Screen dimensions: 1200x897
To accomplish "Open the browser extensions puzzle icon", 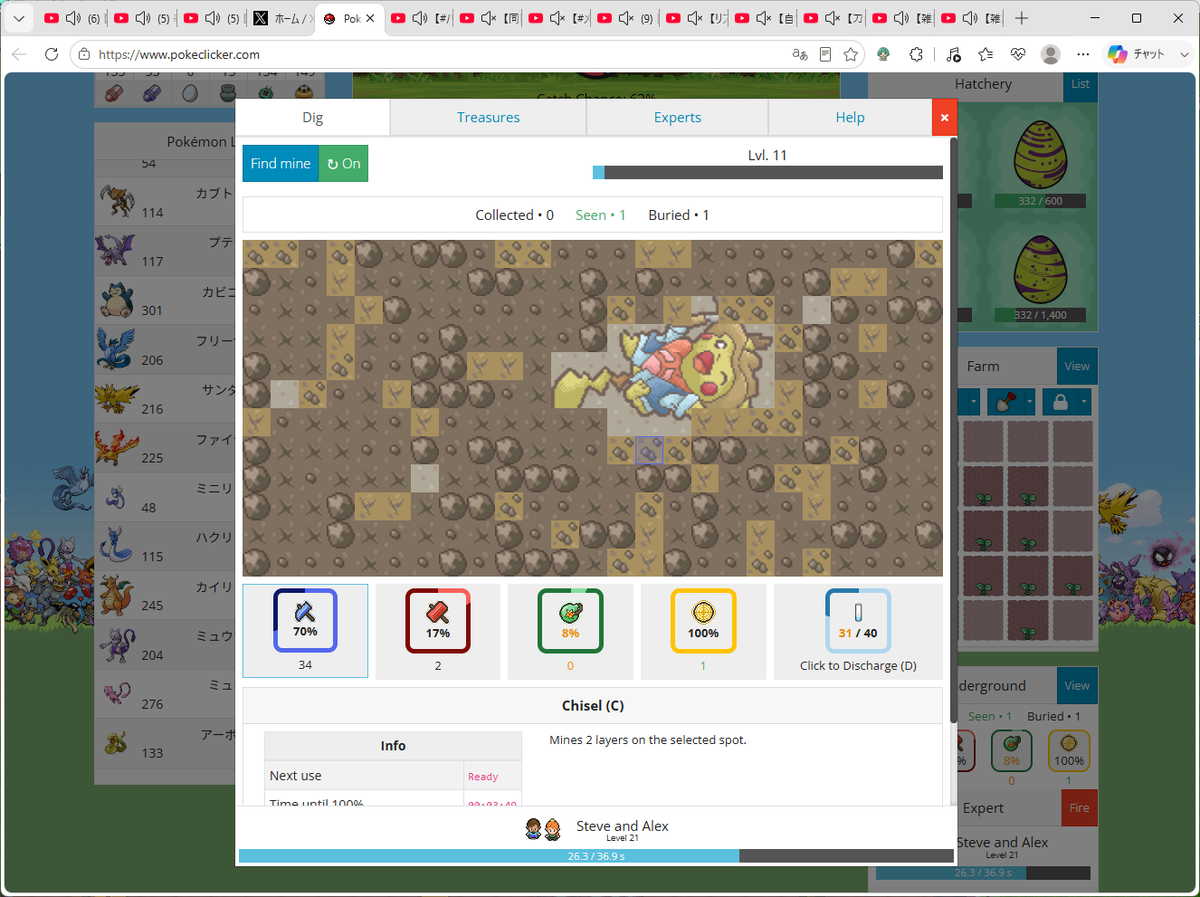I will click(916, 54).
